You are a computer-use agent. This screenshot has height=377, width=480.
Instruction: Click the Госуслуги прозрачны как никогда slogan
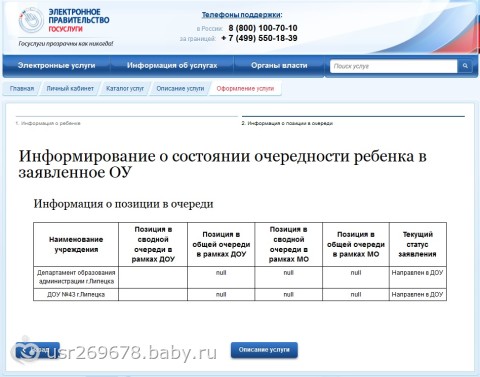tap(66, 44)
